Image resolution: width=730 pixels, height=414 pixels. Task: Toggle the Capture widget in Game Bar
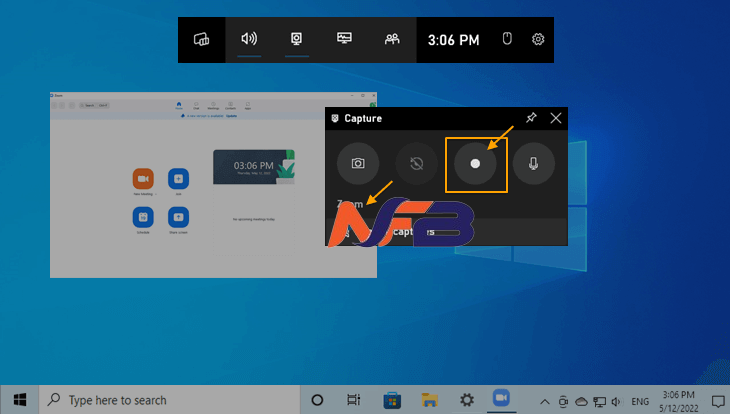pyautogui.click(x=297, y=40)
